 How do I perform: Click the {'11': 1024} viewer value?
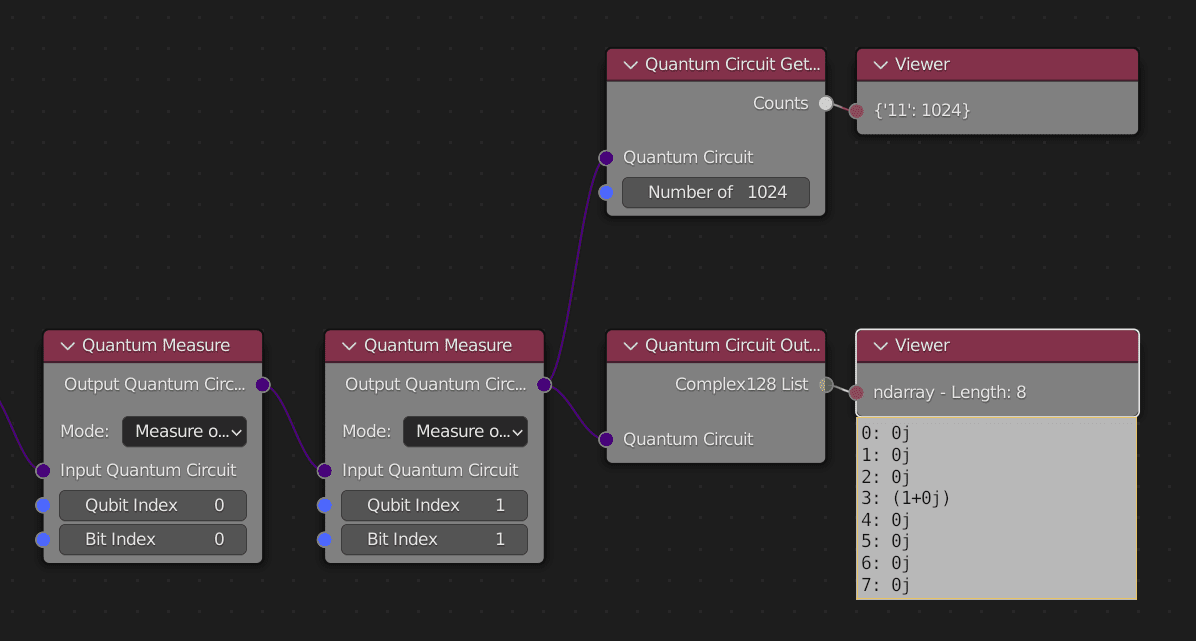tap(922, 111)
